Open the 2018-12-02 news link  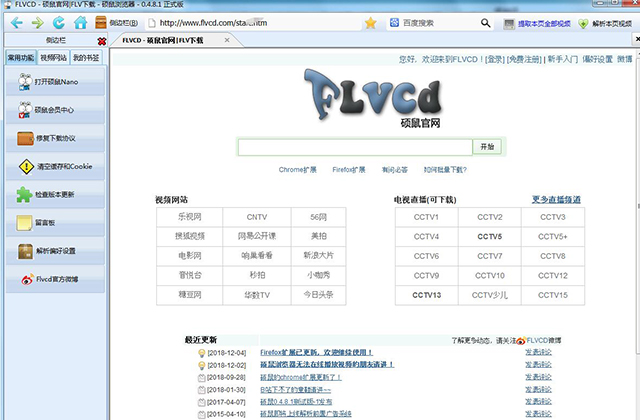[327, 364]
